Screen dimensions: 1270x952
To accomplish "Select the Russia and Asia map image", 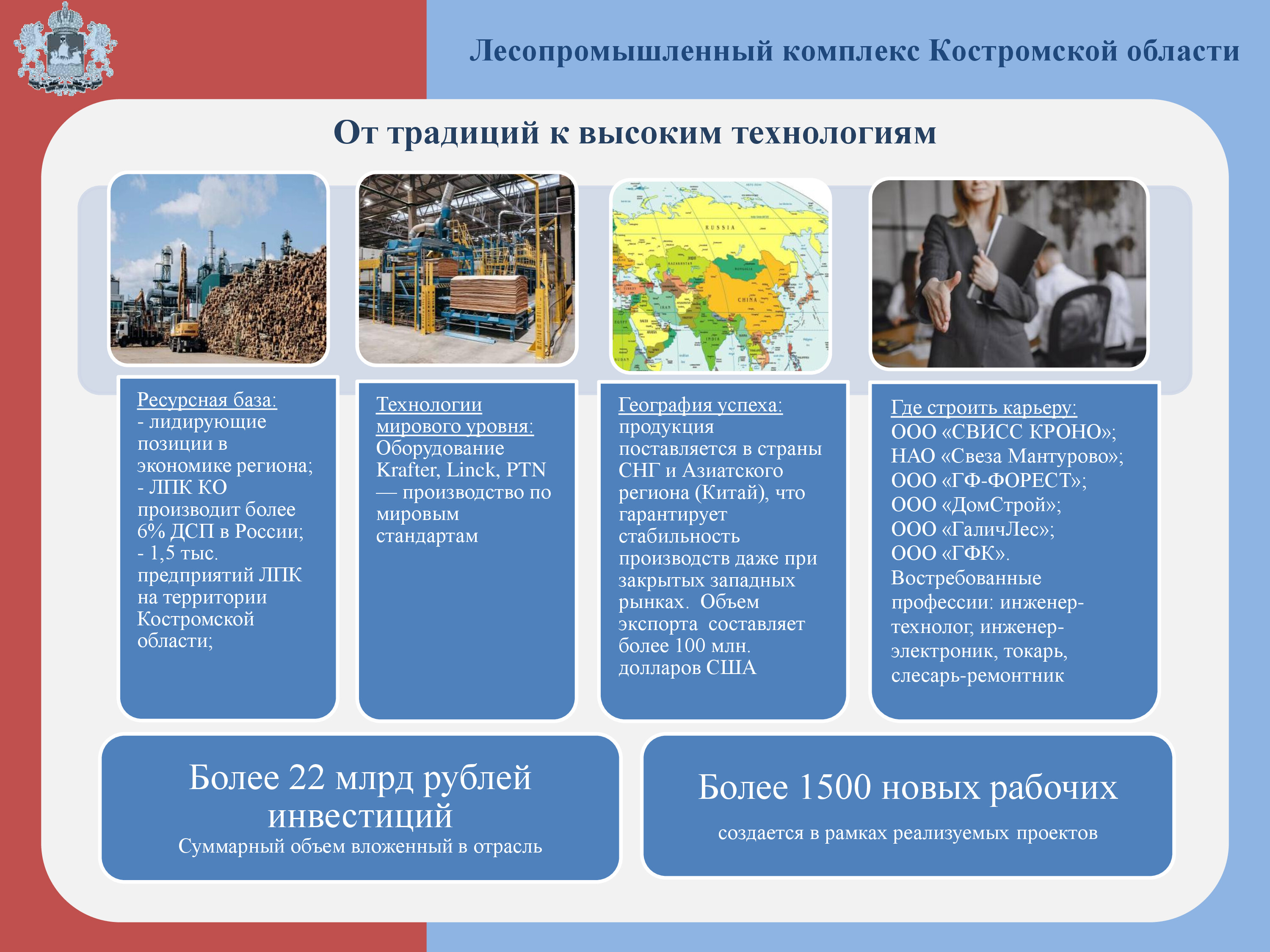I will [721, 276].
